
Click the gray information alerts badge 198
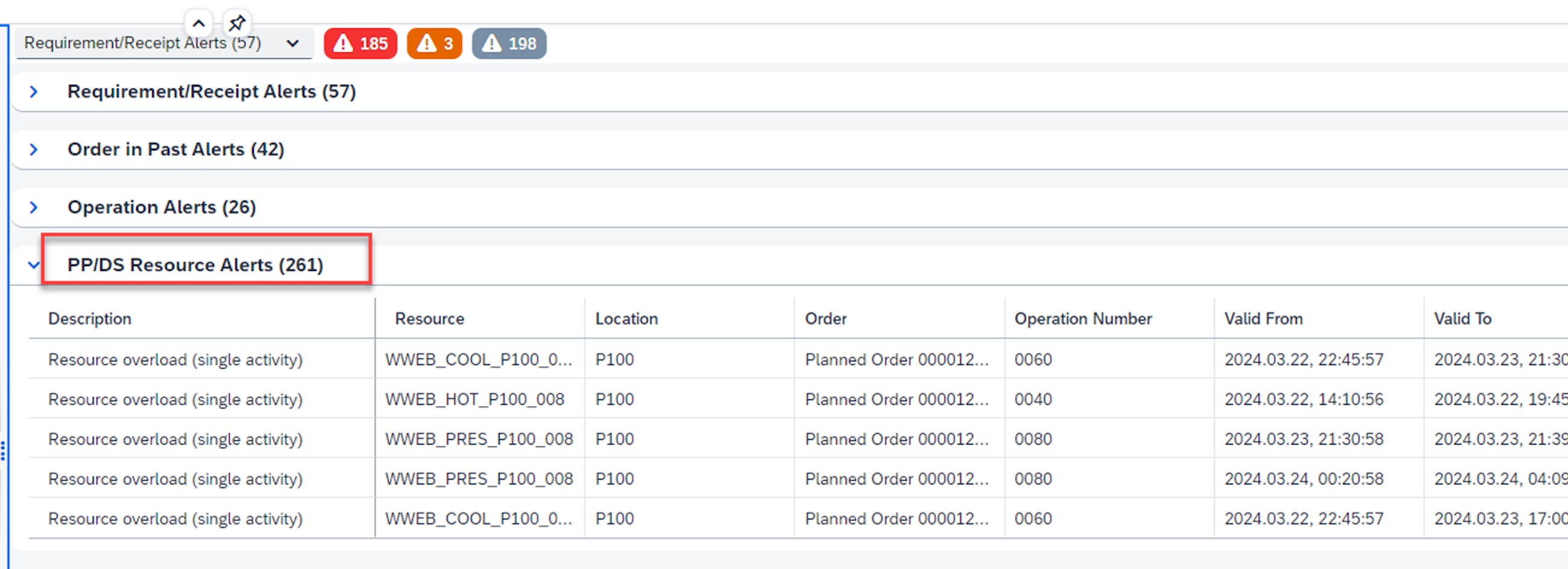509,44
